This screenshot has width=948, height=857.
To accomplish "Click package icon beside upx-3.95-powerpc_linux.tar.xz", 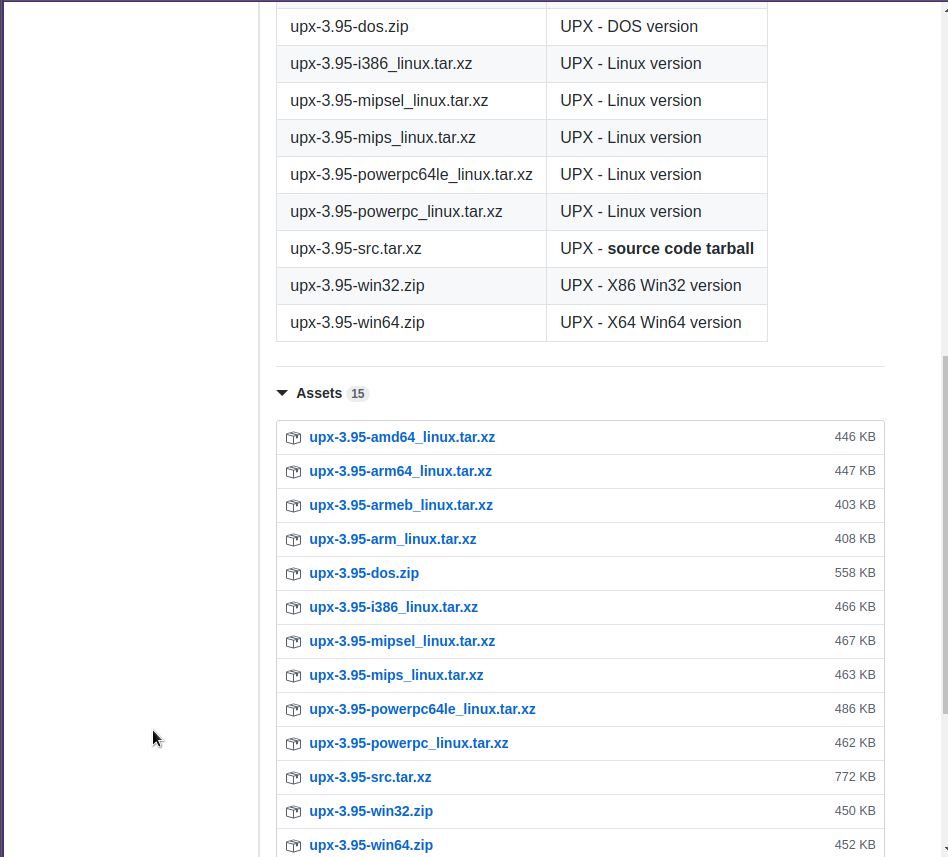I will click(293, 743).
